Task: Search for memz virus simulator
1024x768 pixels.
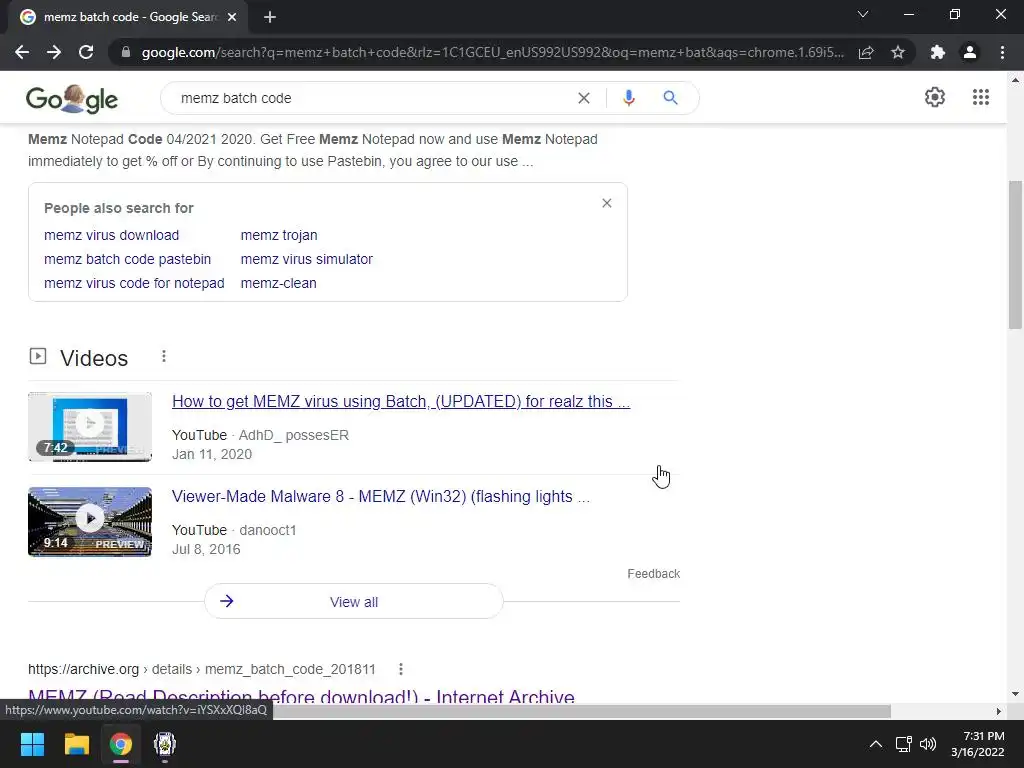Action: click(x=307, y=259)
